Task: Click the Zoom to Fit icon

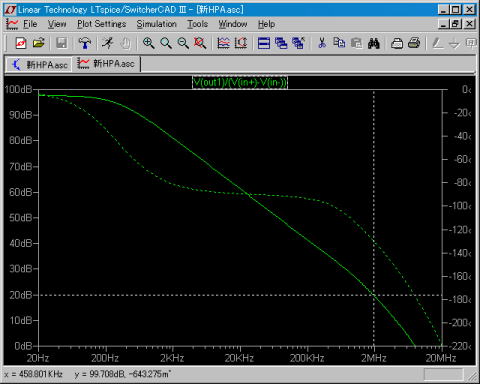Action: tap(200, 43)
